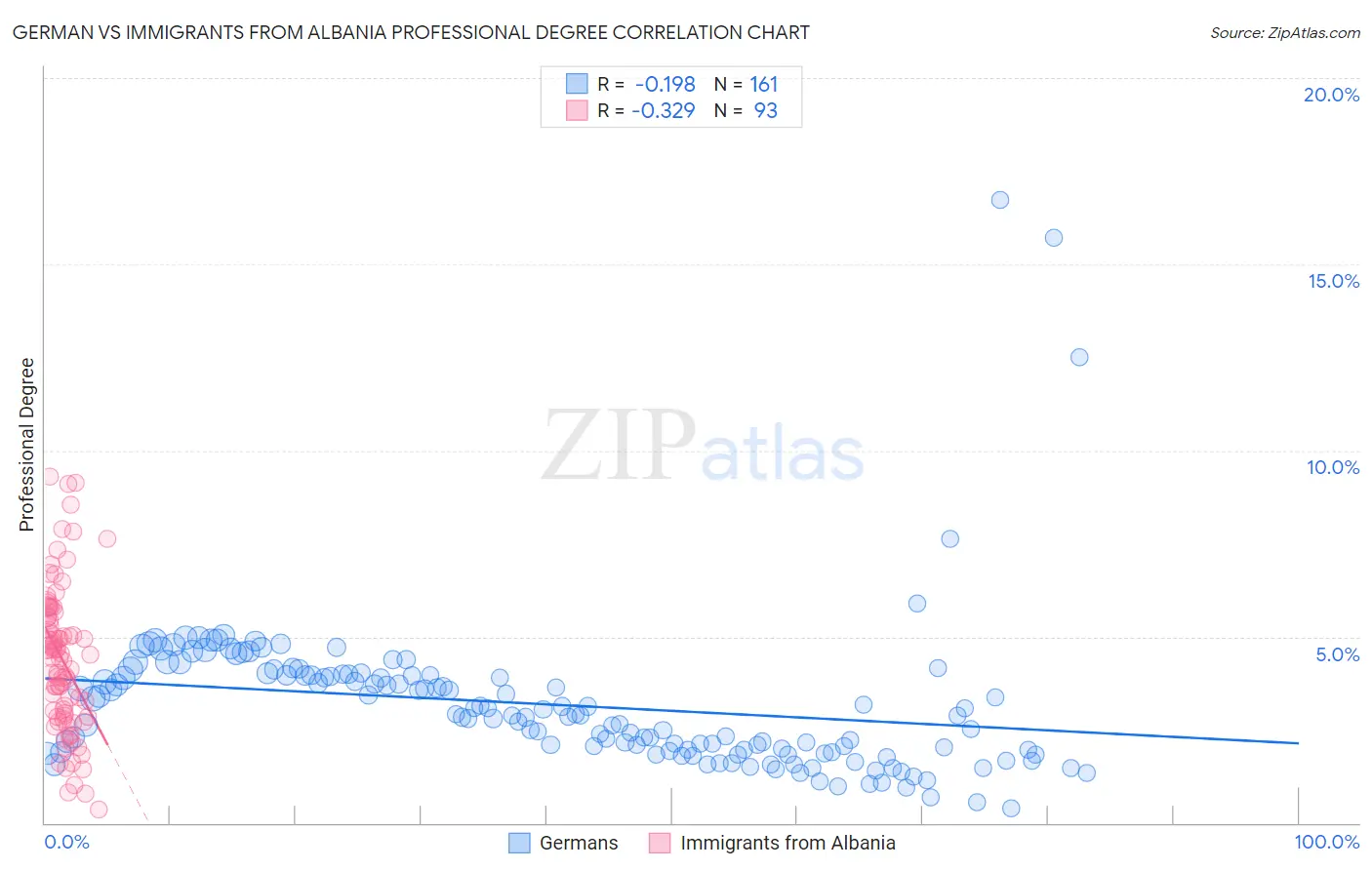Click the highest blue outlier data point
The width and height of the screenshot is (1372, 870).
click(x=1000, y=200)
